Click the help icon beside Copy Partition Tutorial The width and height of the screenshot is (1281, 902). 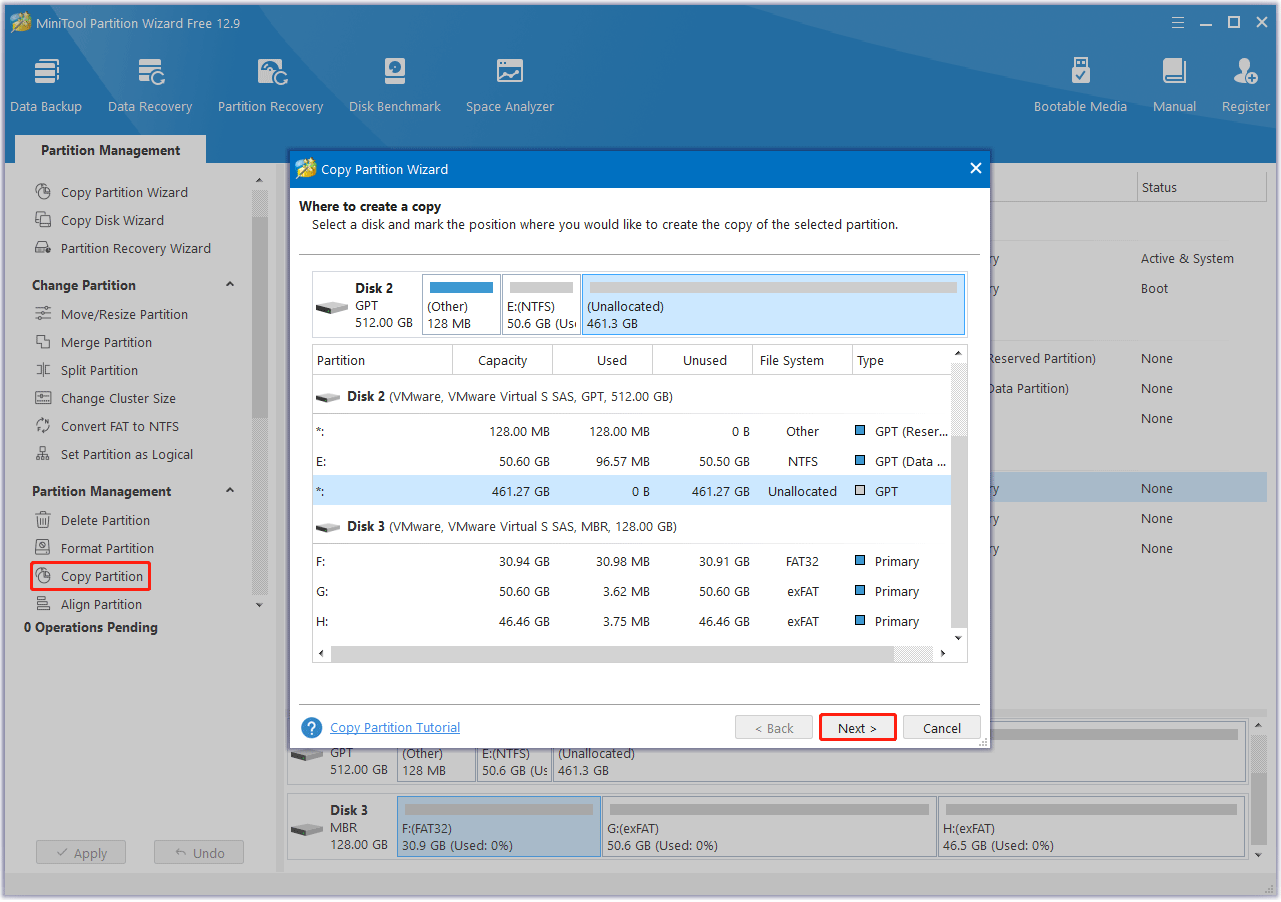coord(312,728)
